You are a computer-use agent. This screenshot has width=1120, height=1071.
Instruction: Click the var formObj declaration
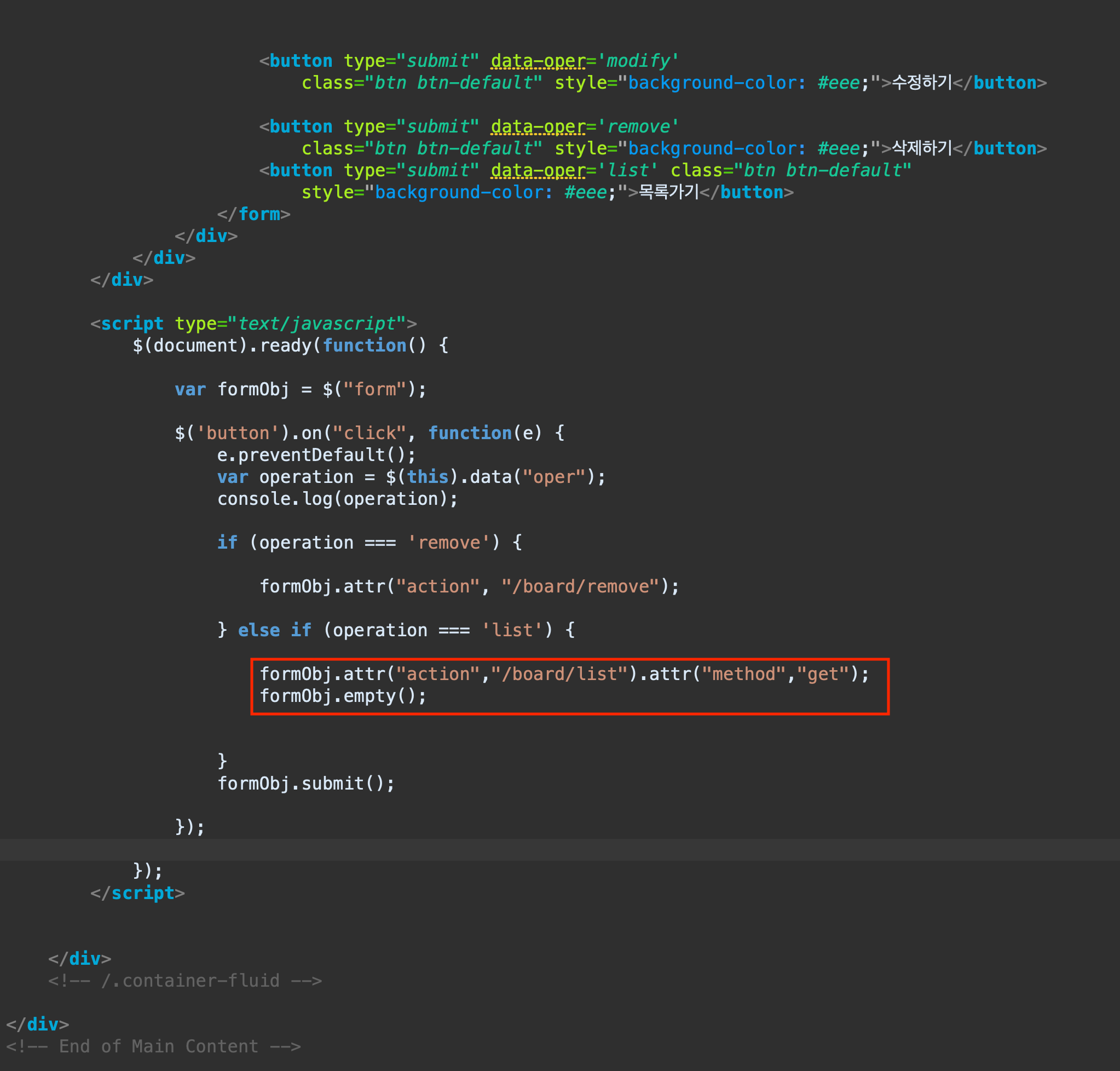pos(301,389)
